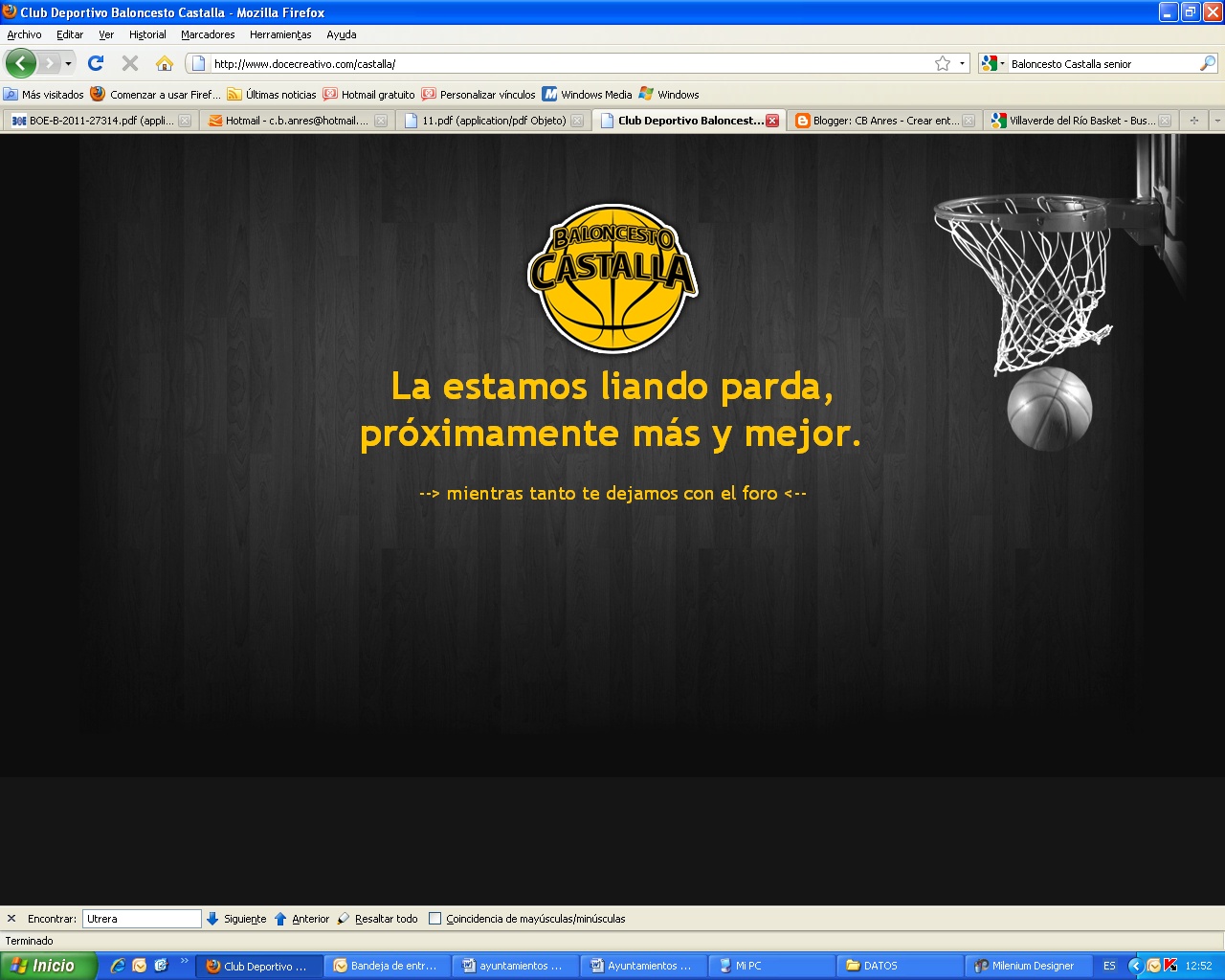1225x980 pixels.
Task: Open the Google search engine selector
Action: click(x=993, y=63)
